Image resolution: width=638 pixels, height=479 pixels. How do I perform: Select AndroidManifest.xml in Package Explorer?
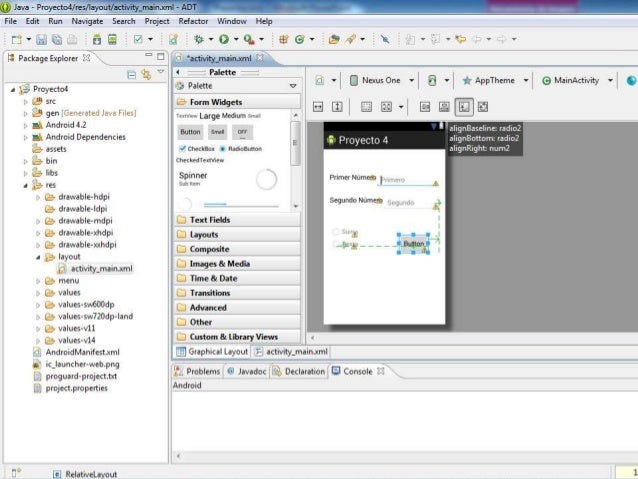(82, 352)
